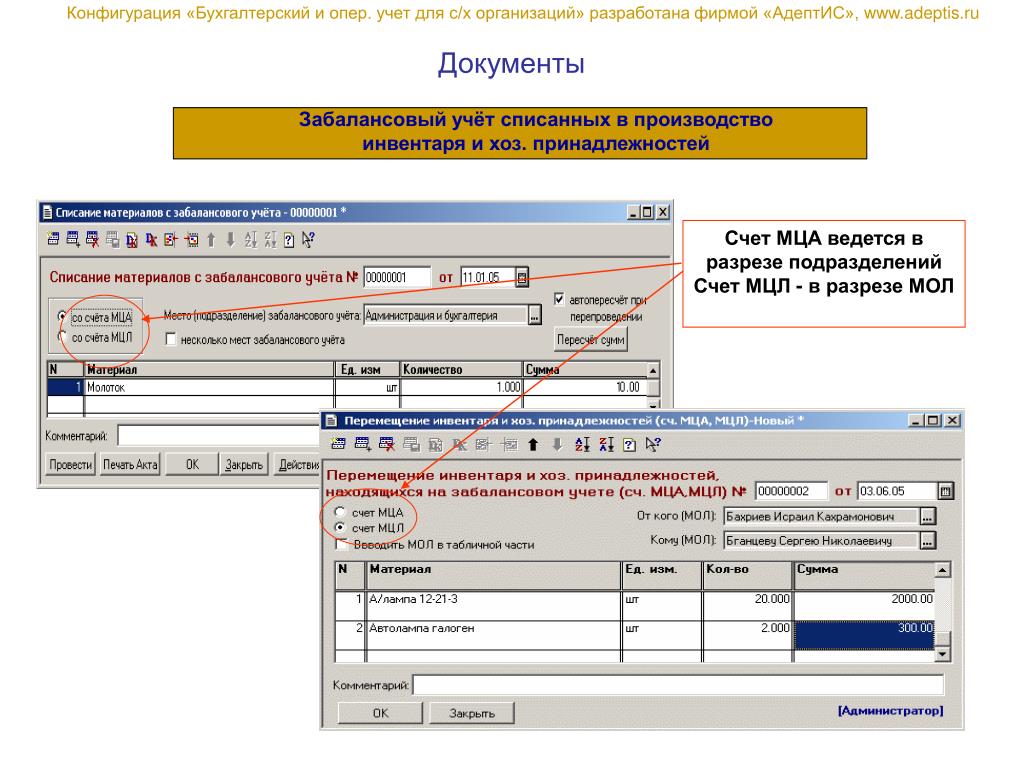Click date field 11.01.05
Image resolution: width=1024 pixels, height=768 pixels.
tap(488, 278)
